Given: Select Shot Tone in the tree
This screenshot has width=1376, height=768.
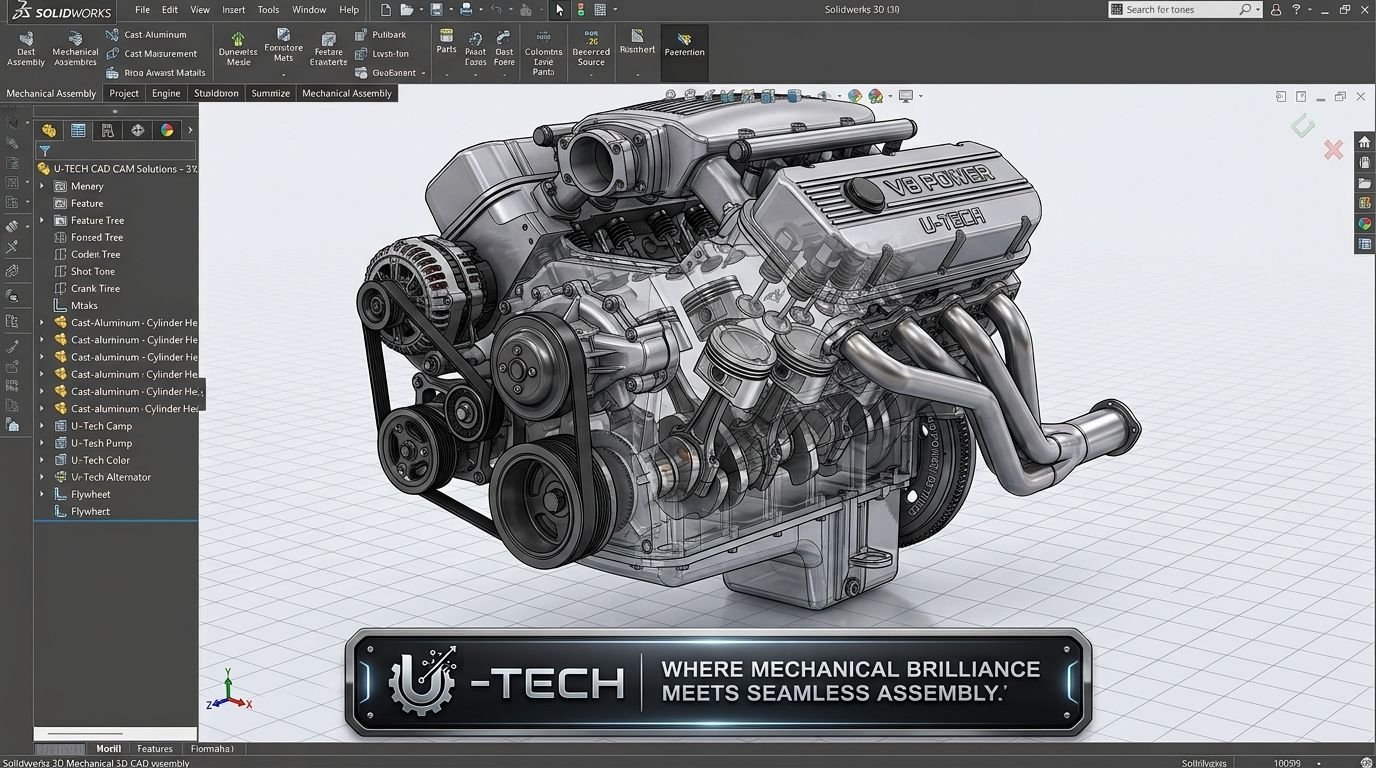Looking at the screenshot, I should 93,271.
